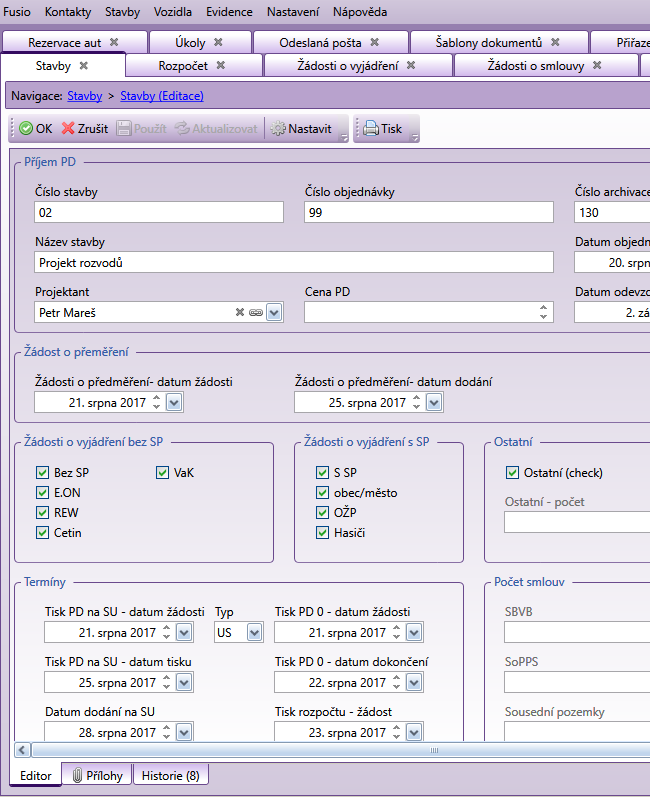The width and height of the screenshot is (650, 797).
Task: Switch to the Rozpočet tab
Action: click(x=184, y=65)
